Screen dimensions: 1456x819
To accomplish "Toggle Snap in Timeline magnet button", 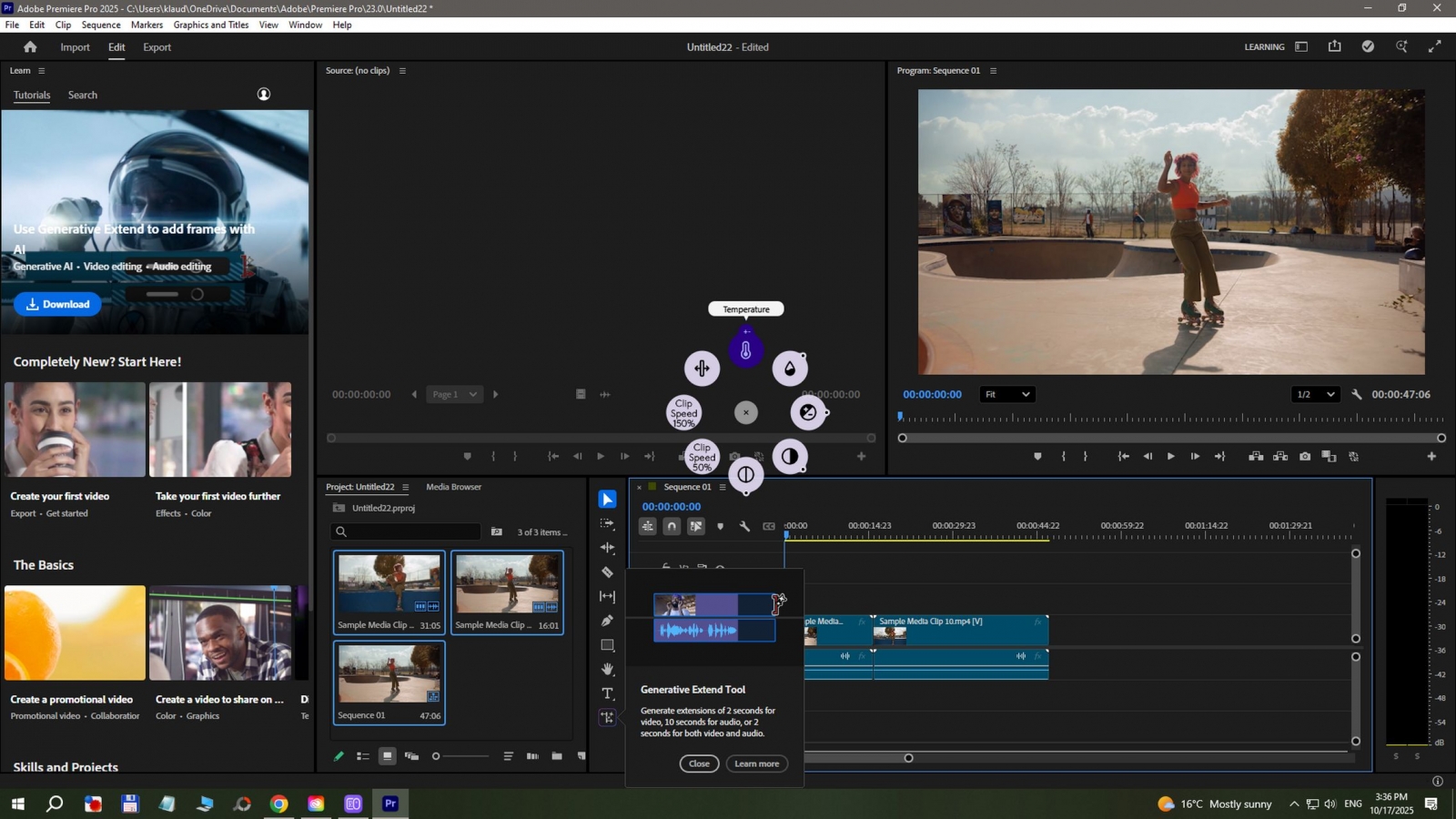I will pos(672,526).
